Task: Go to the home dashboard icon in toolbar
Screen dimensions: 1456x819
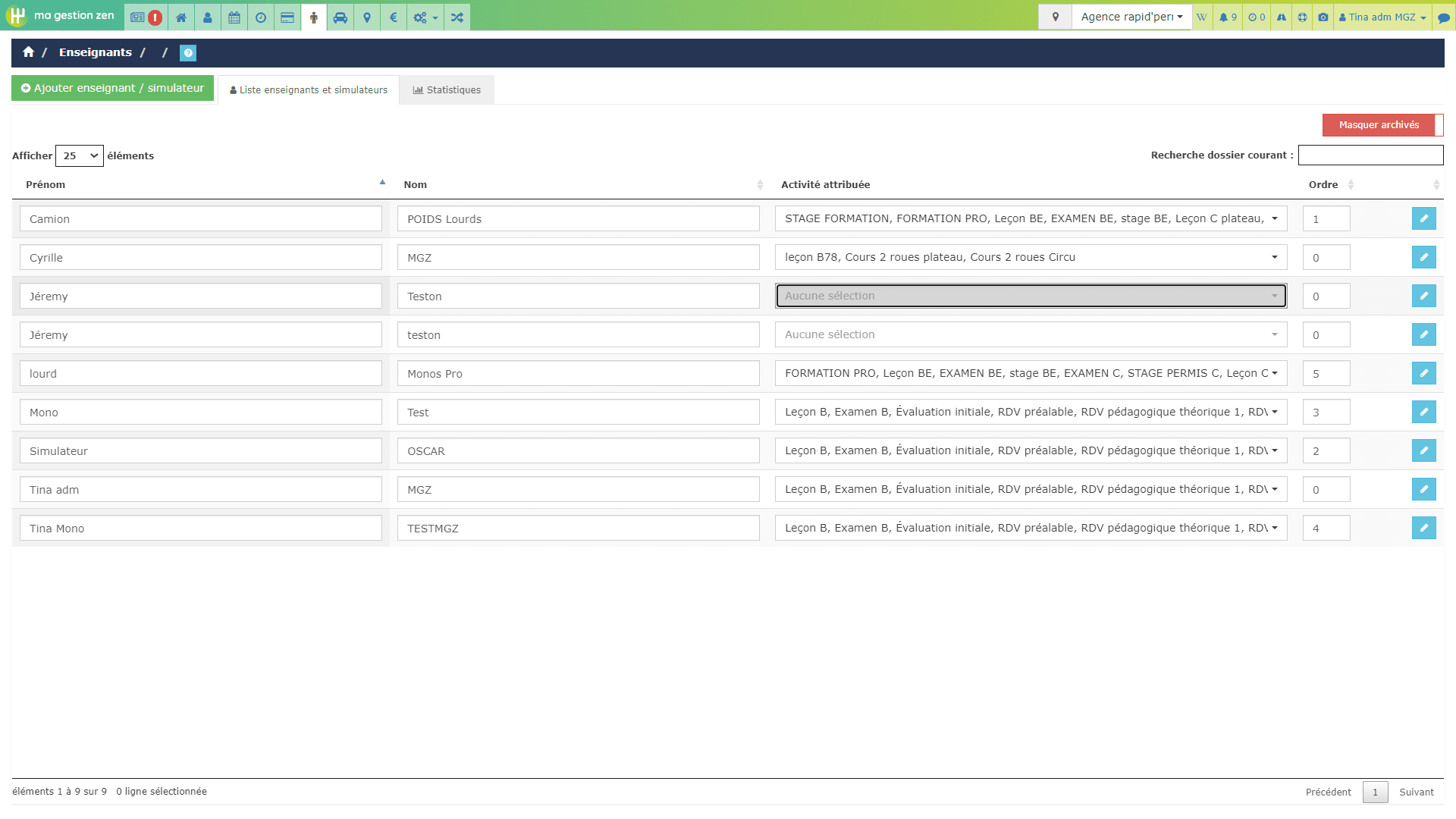Action: 181,17
